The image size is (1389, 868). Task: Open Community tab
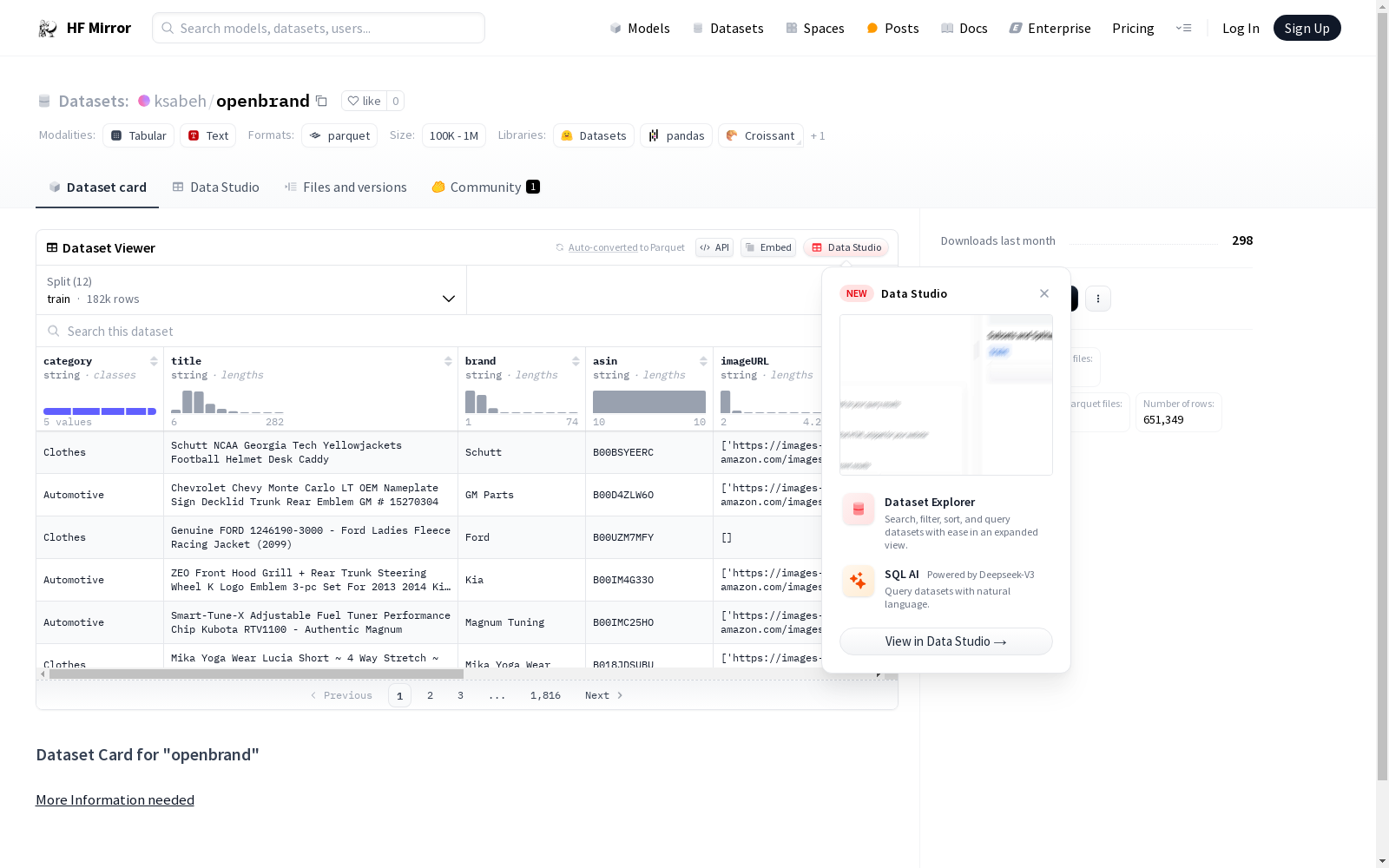click(x=485, y=187)
